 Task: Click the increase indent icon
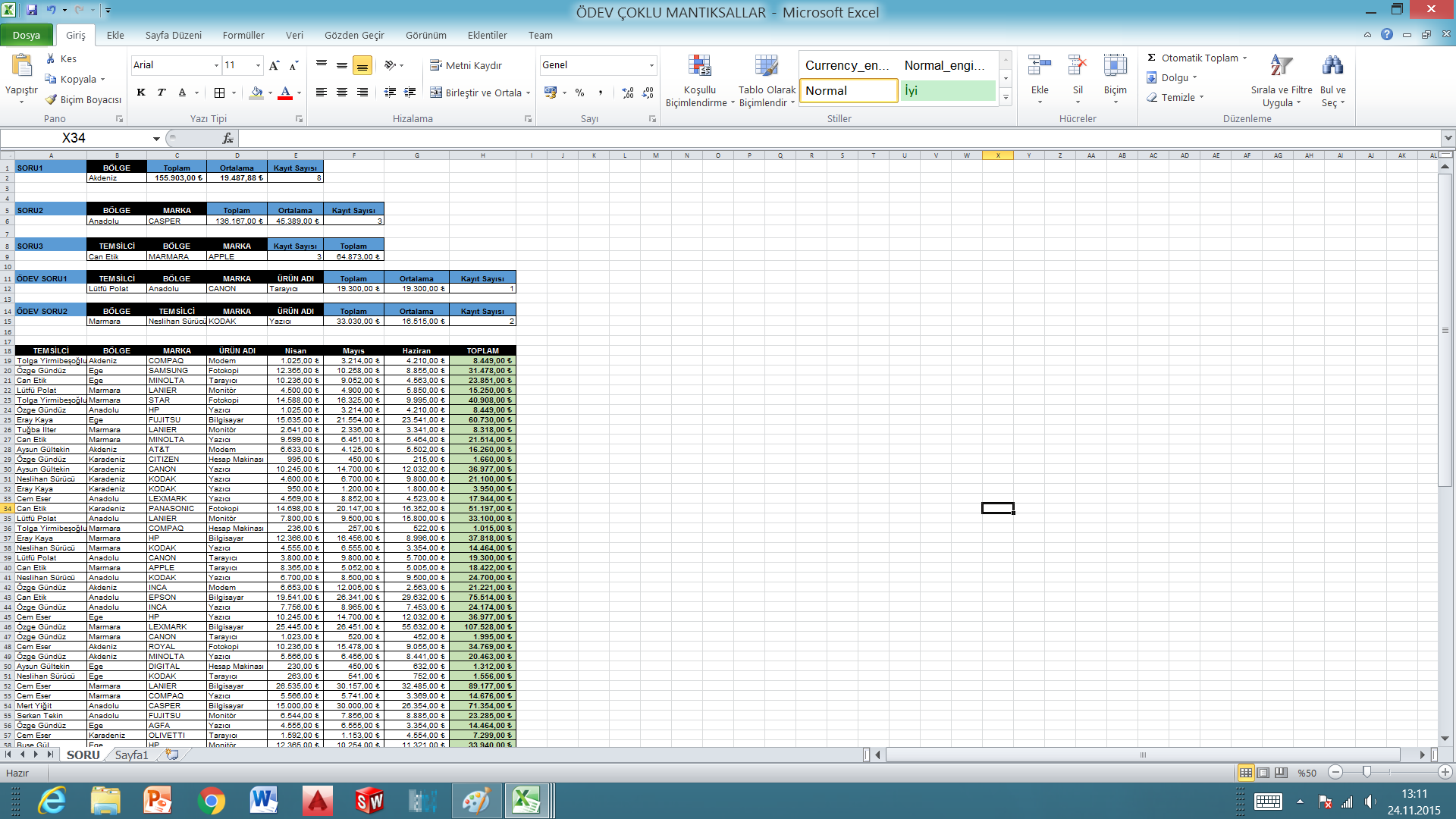(410, 93)
